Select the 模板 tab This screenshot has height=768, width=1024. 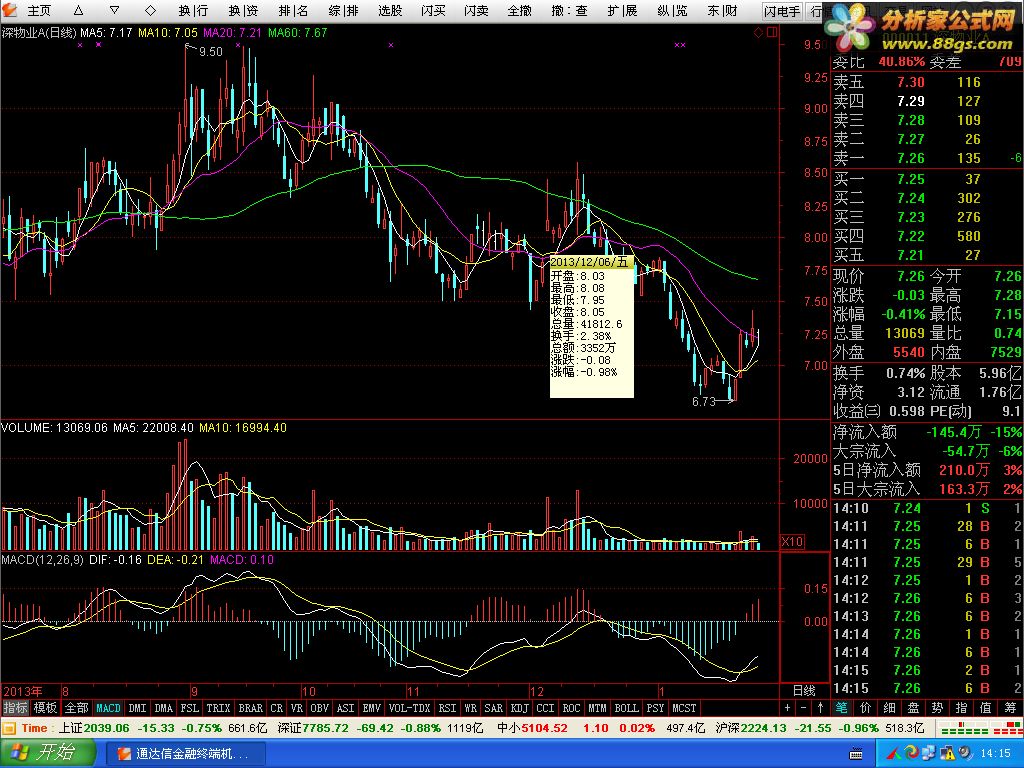click(x=46, y=708)
